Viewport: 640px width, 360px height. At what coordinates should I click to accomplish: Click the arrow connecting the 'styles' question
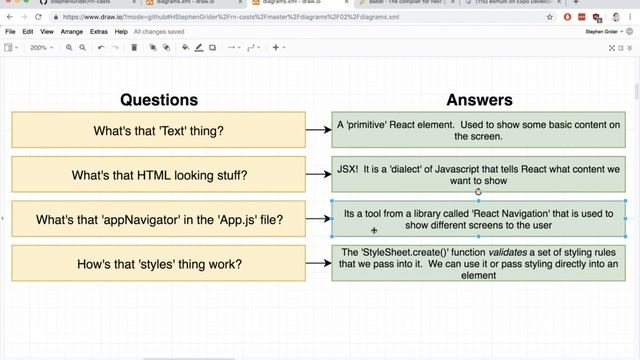coord(318,263)
